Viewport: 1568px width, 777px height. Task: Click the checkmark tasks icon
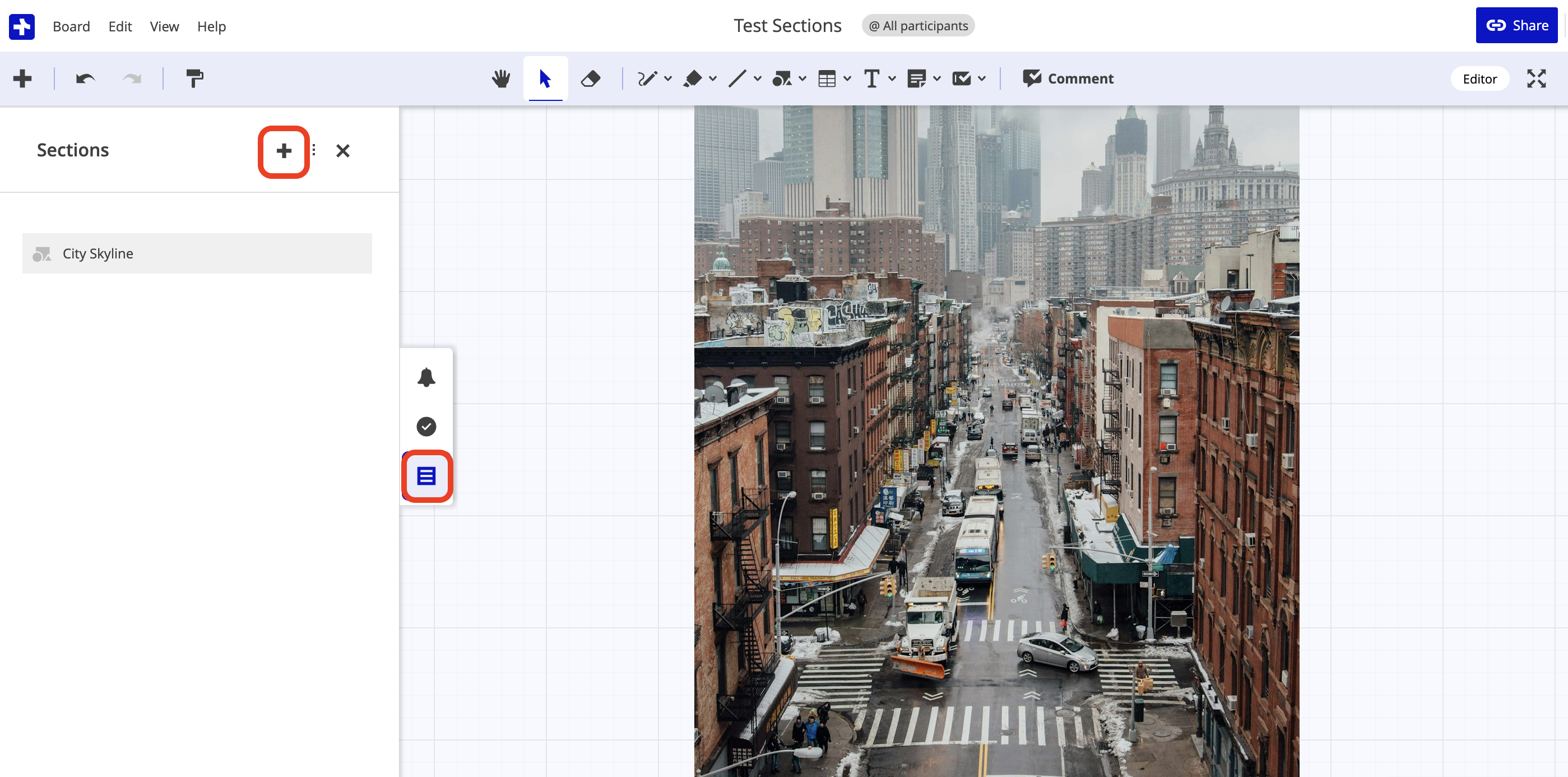(426, 426)
